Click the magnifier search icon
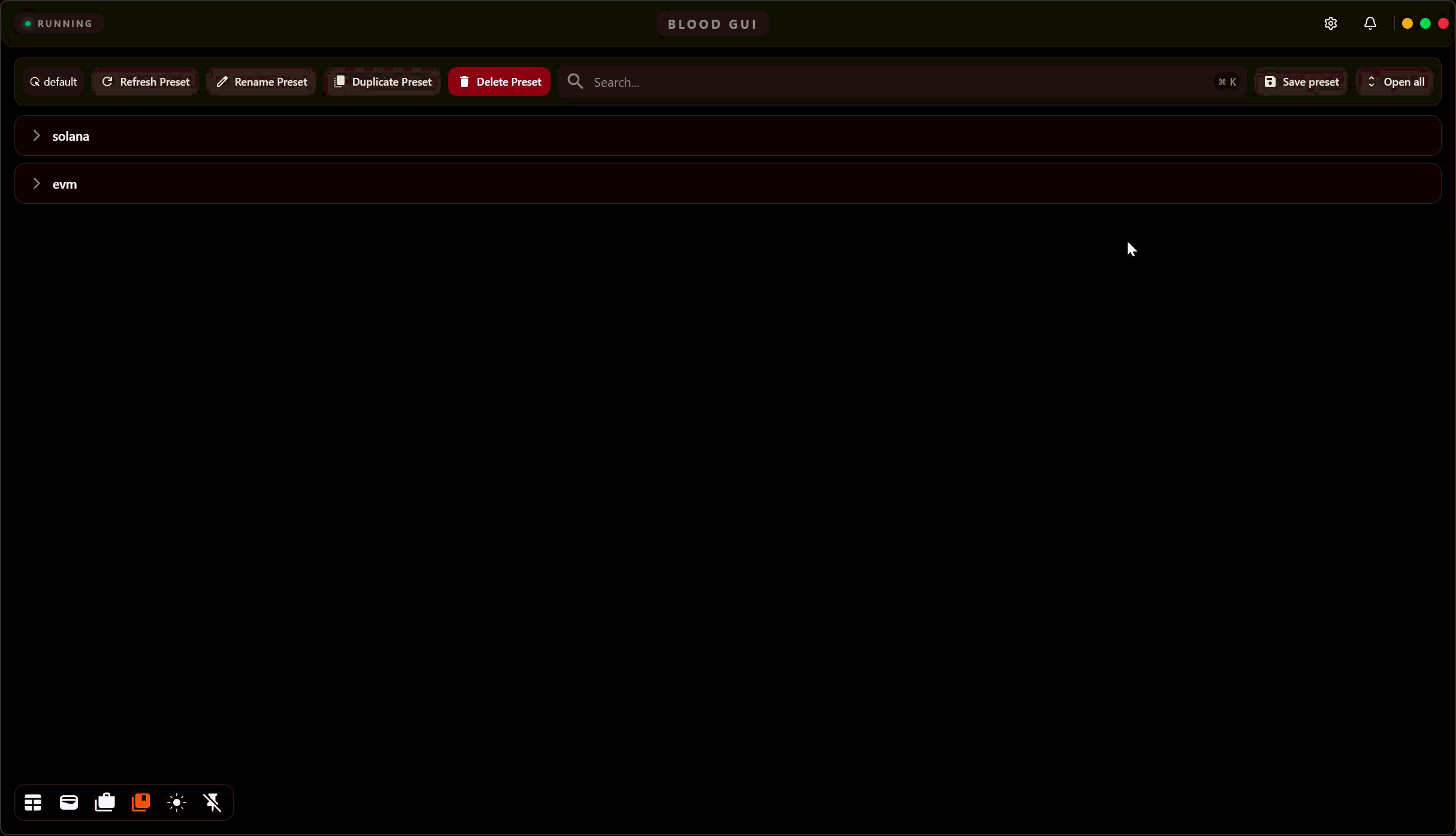Viewport: 1456px width, 836px height. point(575,81)
